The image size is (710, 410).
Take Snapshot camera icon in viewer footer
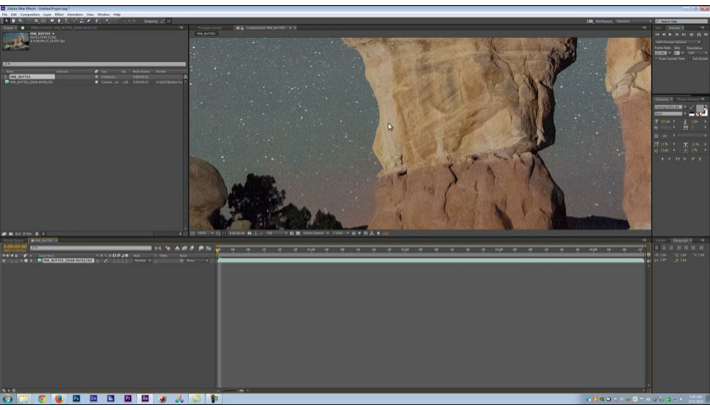[x=249, y=233]
